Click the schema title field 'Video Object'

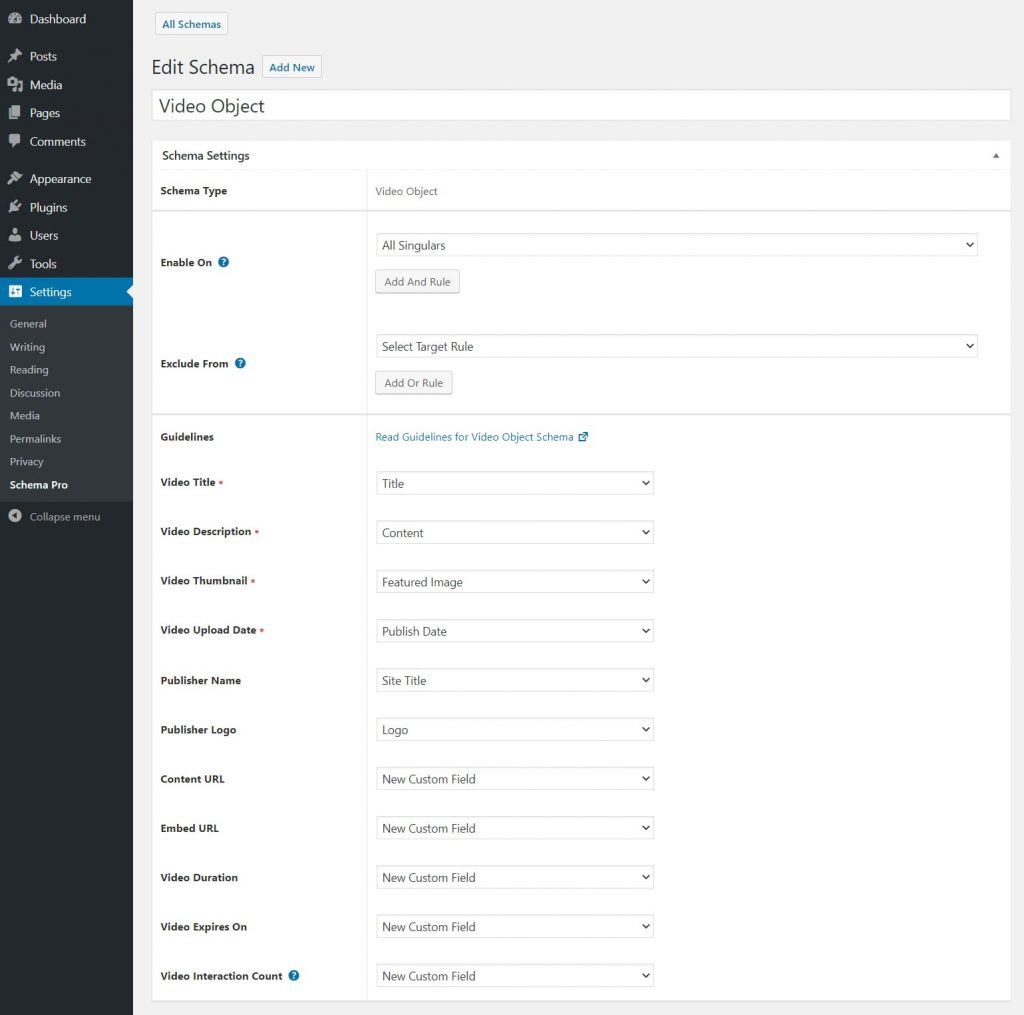[580, 106]
